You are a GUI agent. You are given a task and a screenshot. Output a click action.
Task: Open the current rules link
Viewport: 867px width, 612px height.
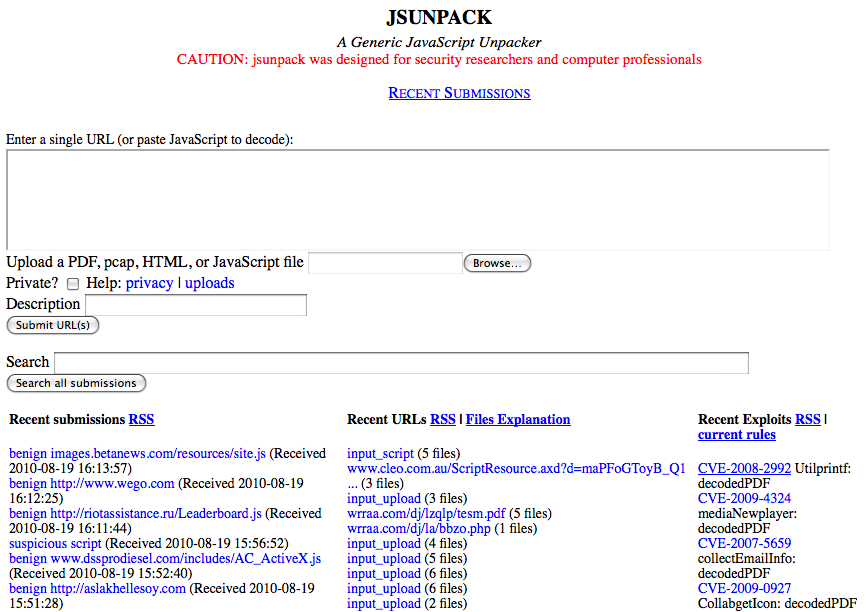pyautogui.click(x=736, y=435)
